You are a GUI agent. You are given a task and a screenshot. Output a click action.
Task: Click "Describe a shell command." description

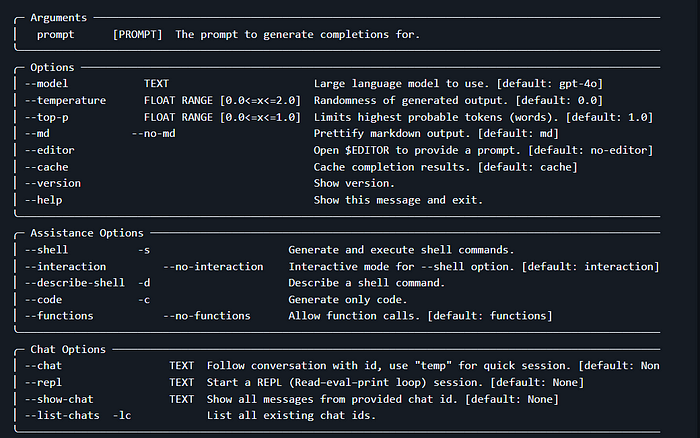[367, 283]
